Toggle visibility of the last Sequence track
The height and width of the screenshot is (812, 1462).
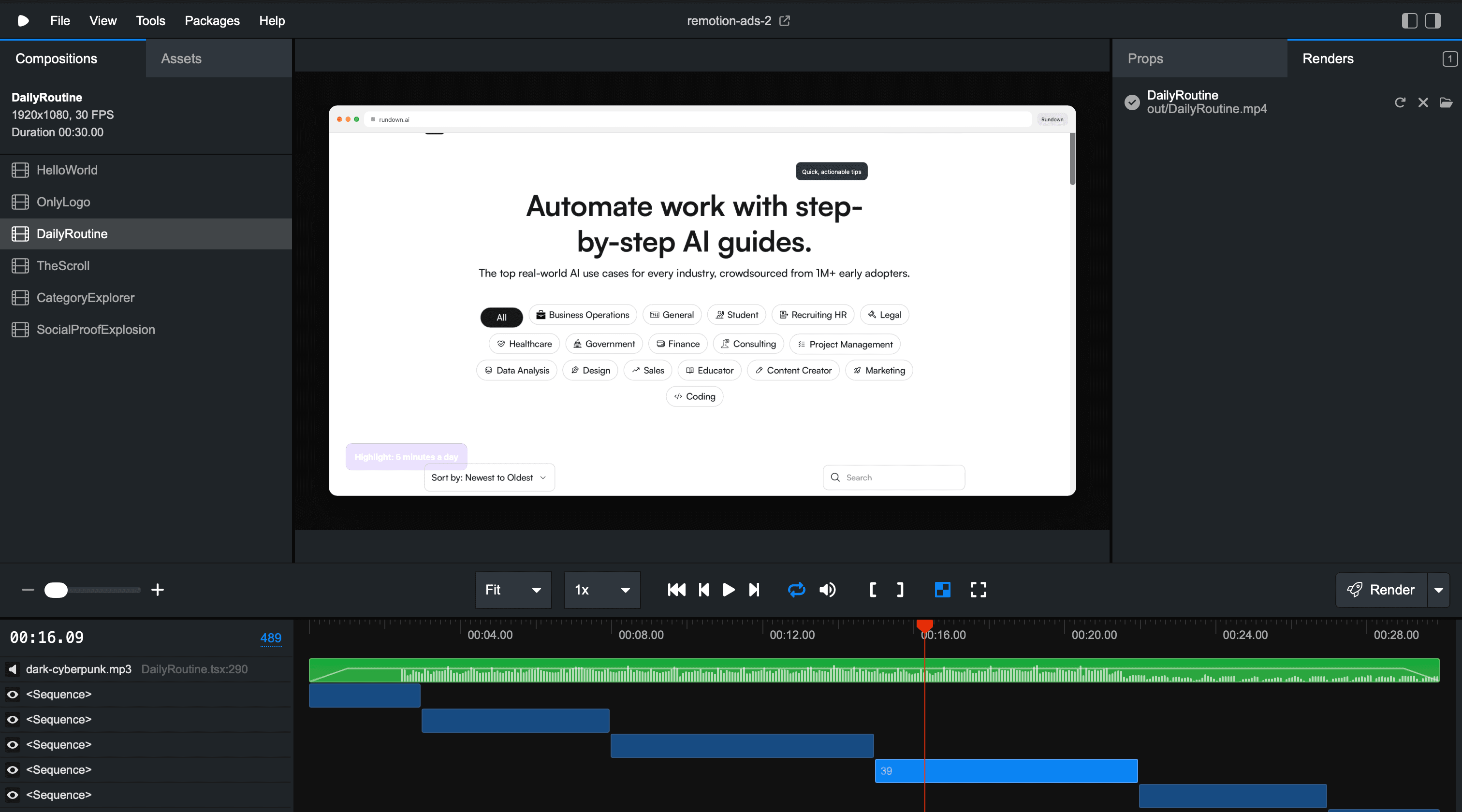(x=12, y=795)
